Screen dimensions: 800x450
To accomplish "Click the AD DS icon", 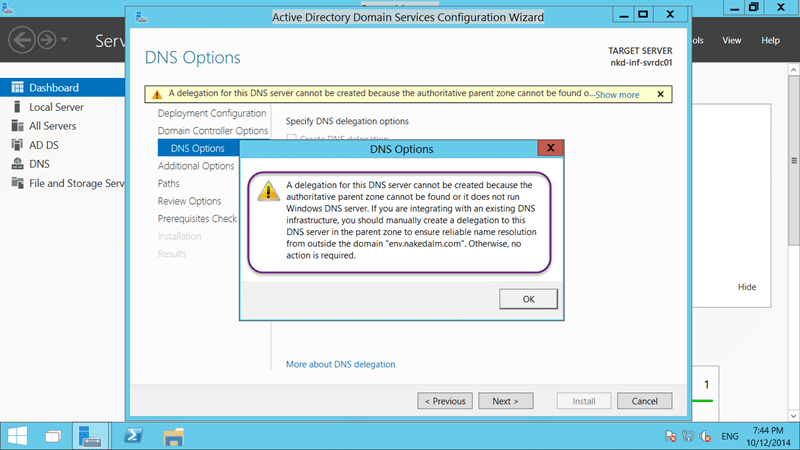I will click(x=17, y=145).
